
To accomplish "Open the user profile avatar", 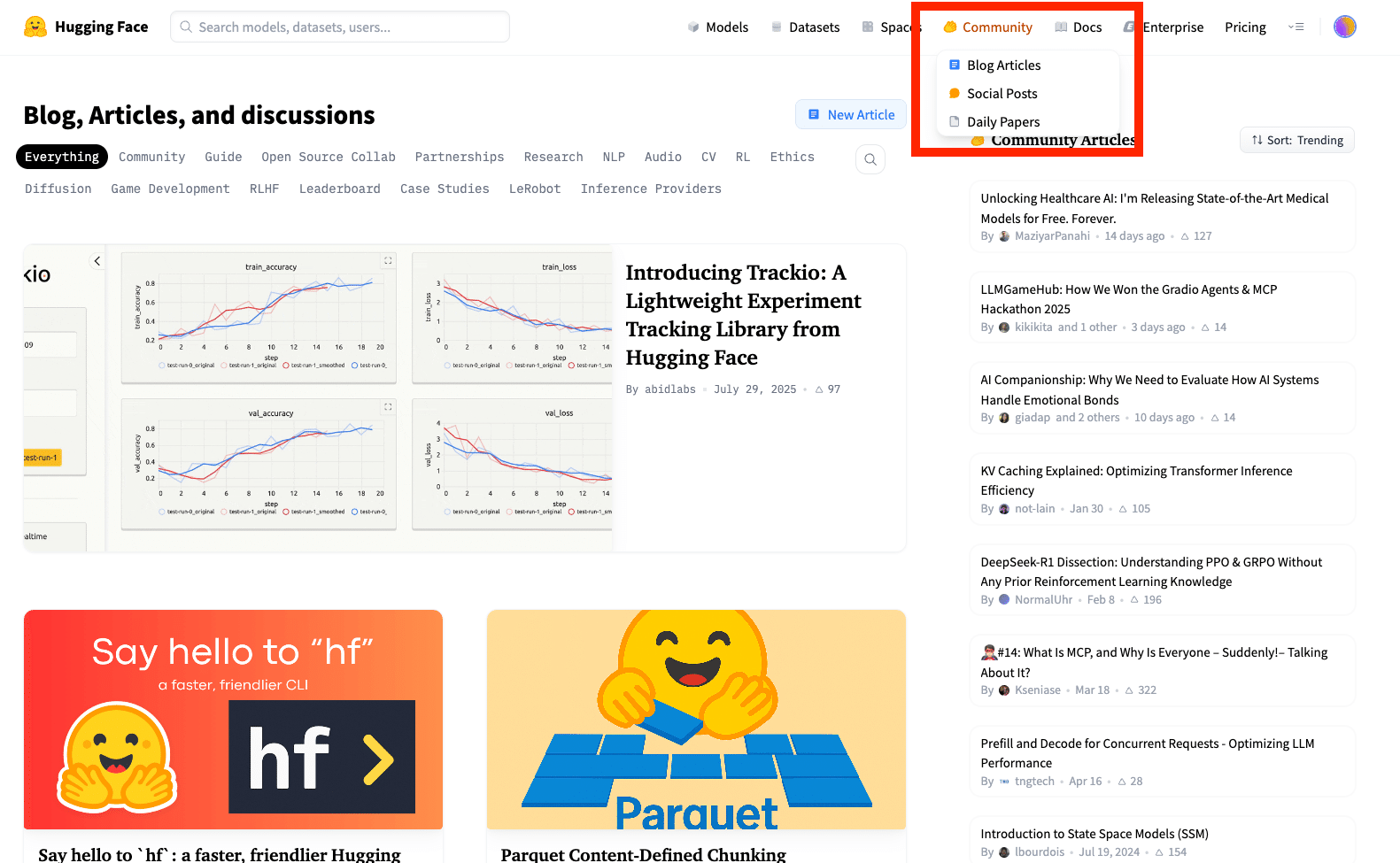I will pyautogui.click(x=1344, y=27).
